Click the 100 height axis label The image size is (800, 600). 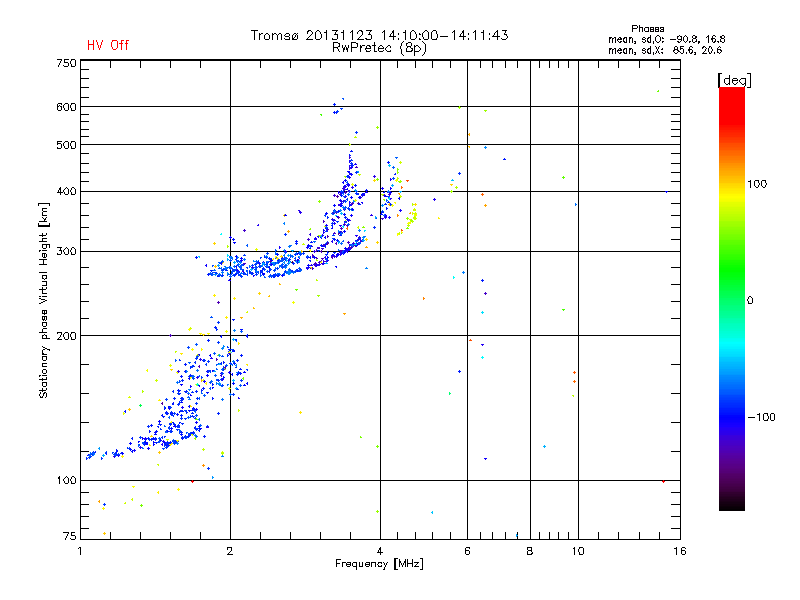(x=66, y=480)
